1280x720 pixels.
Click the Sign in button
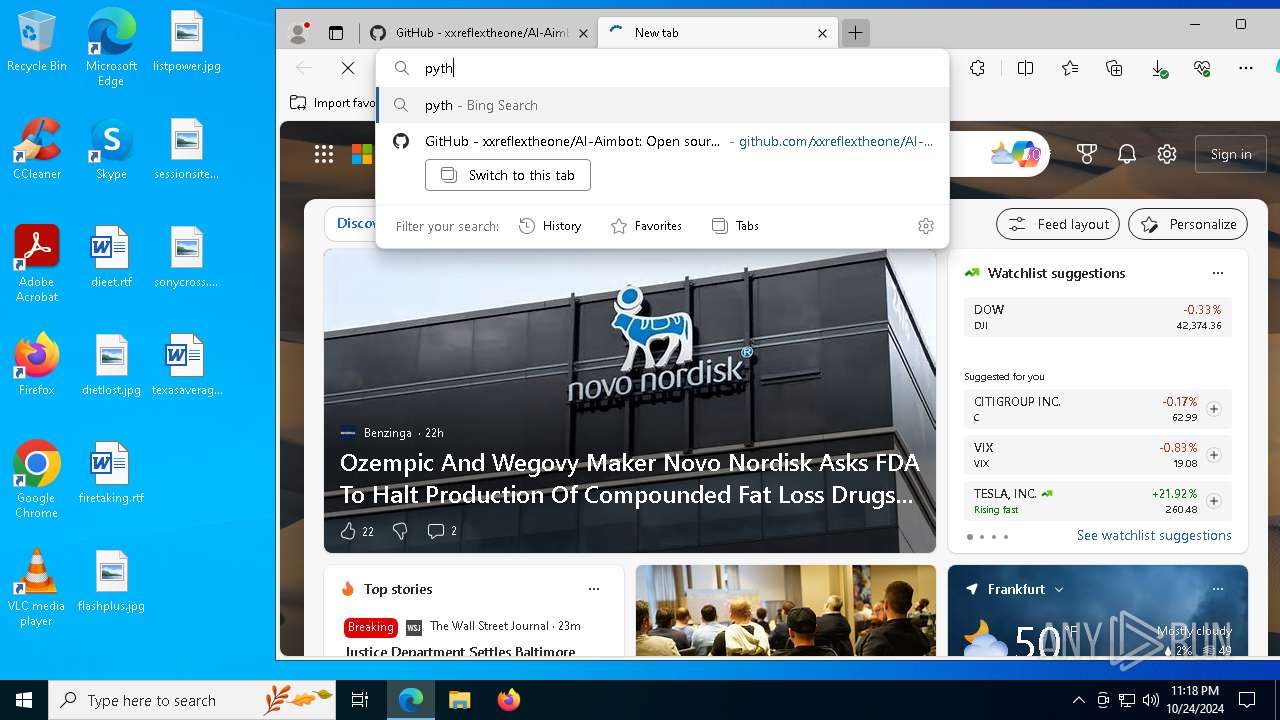point(1231,154)
